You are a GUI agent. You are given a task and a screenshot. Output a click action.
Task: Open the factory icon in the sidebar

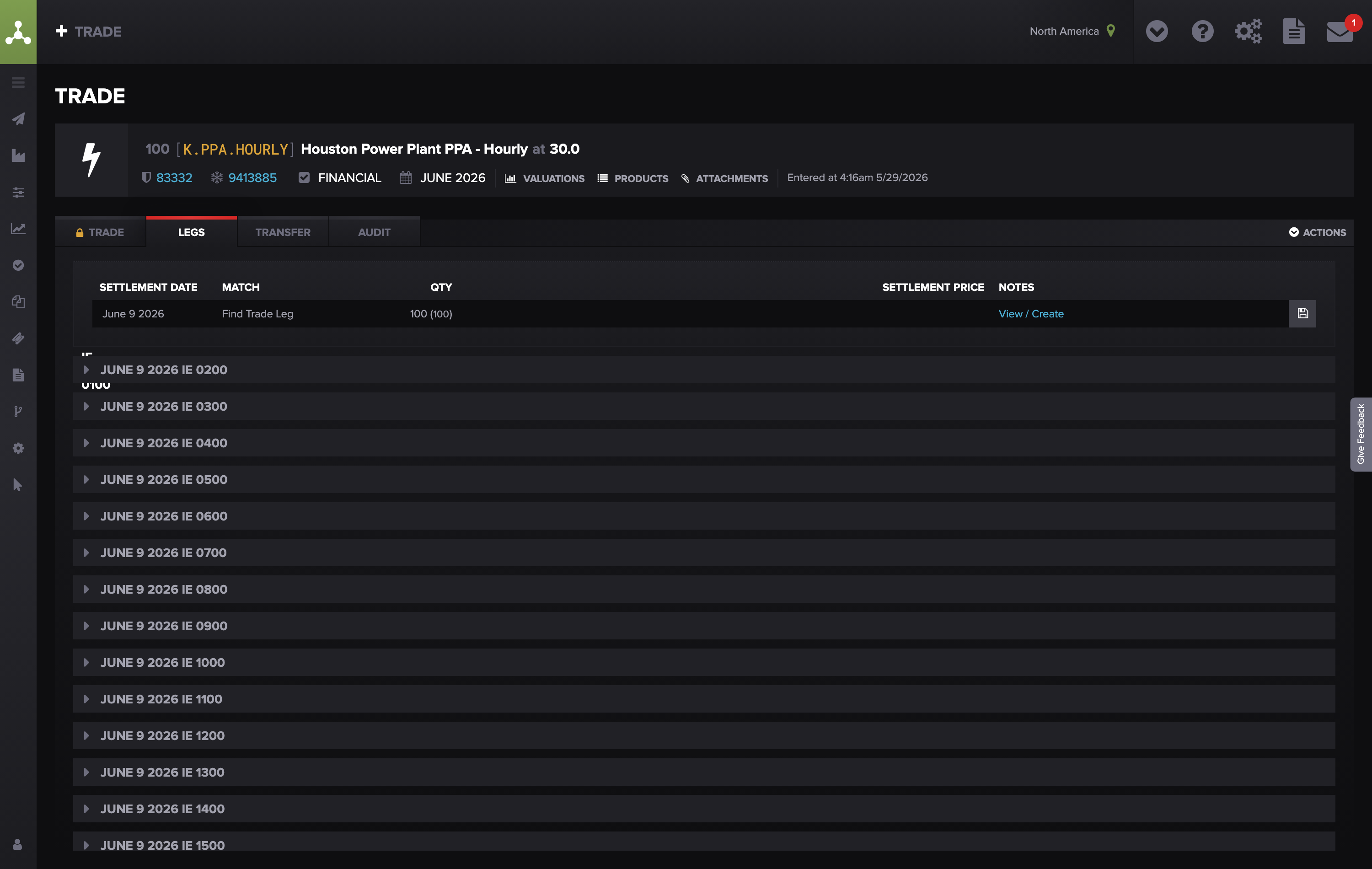tap(18, 156)
